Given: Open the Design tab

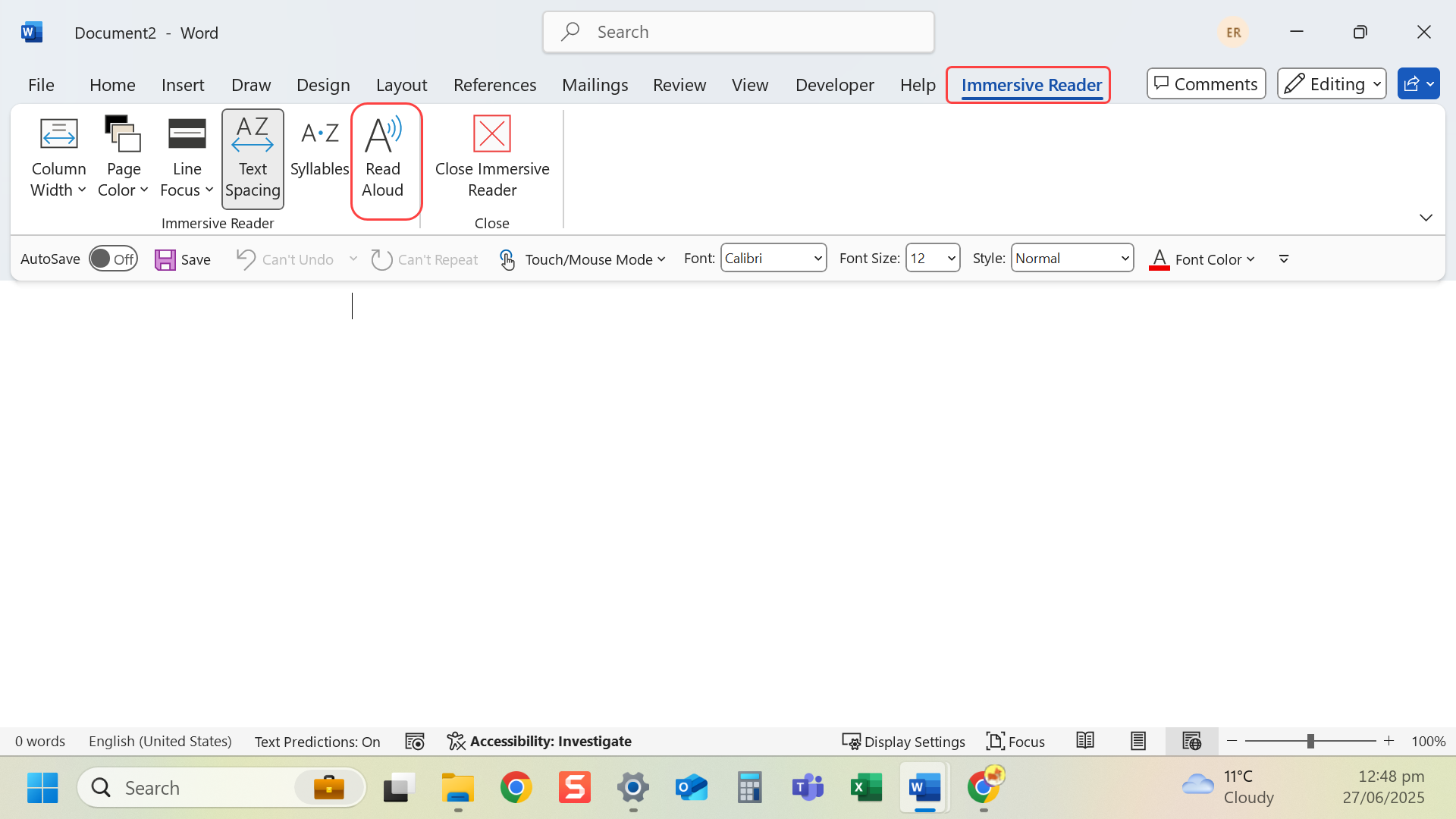Looking at the screenshot, I should point(323,84).
